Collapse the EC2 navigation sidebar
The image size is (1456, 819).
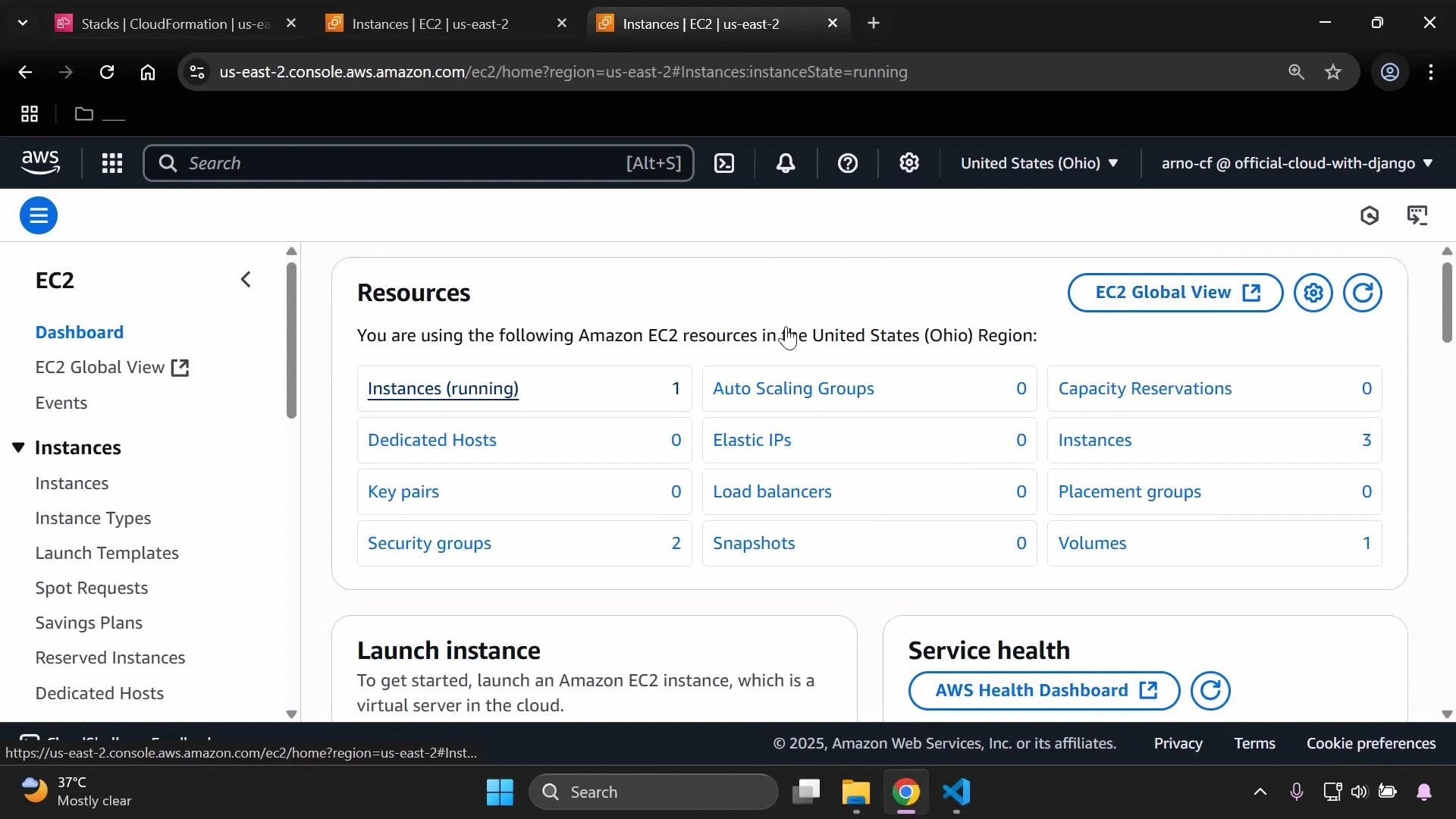[x=246, y=279]
